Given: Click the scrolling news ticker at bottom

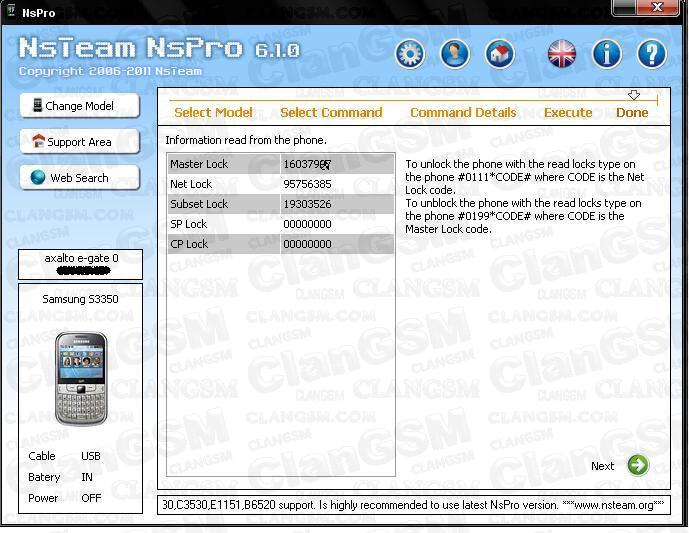Looking at the screenshot, I should pos(413,505).
